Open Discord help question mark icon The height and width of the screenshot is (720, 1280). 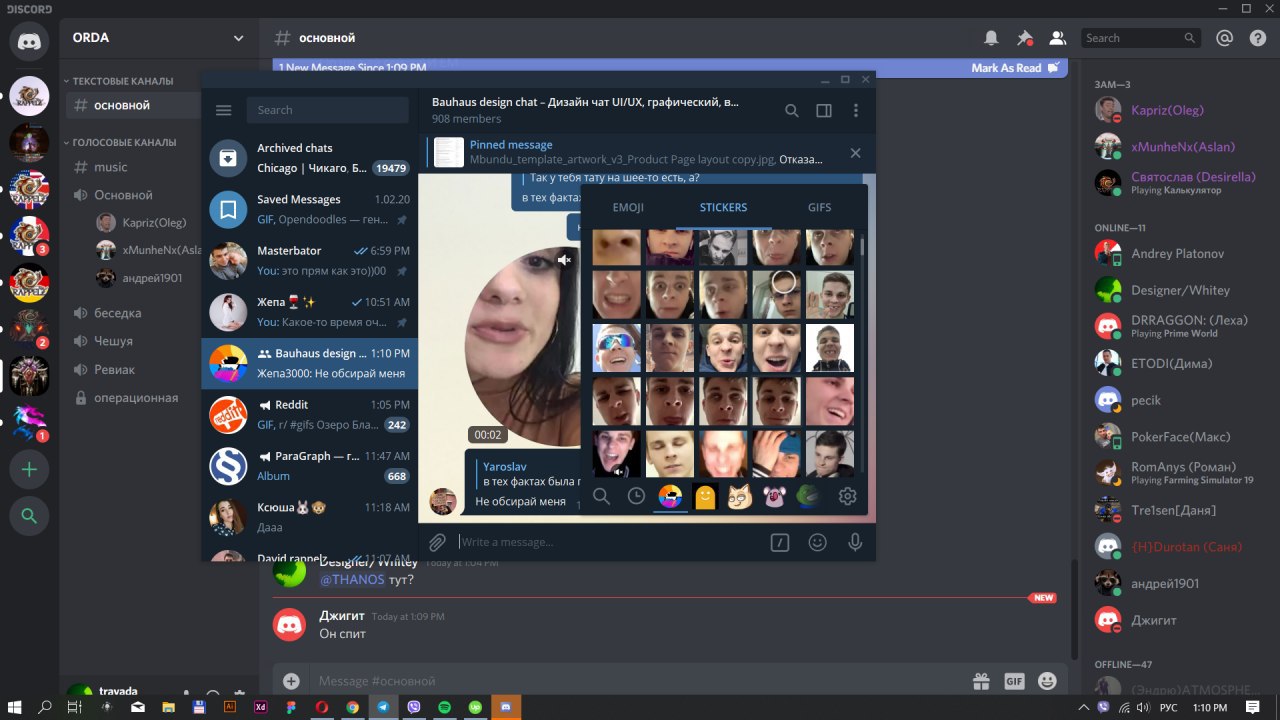click(x=1257, y=38)
